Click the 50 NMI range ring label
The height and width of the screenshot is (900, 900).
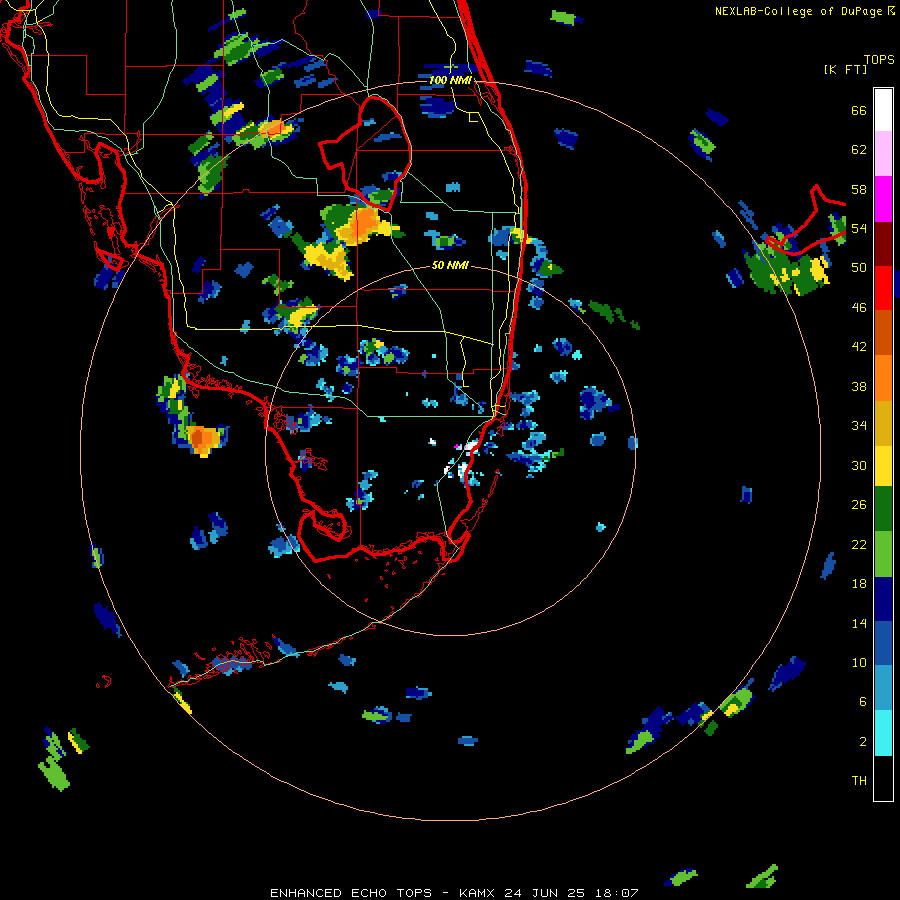coord(450,266)
